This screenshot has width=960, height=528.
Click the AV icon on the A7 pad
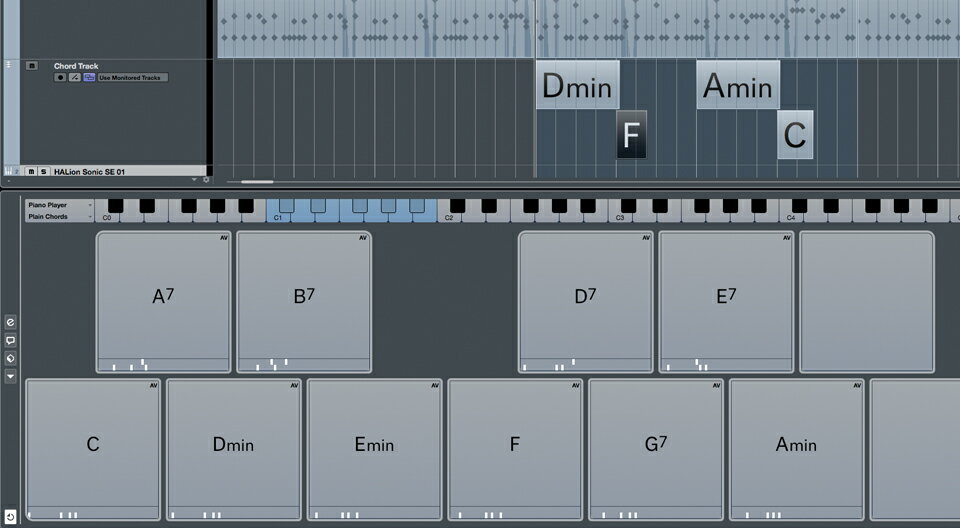(223, 238)
